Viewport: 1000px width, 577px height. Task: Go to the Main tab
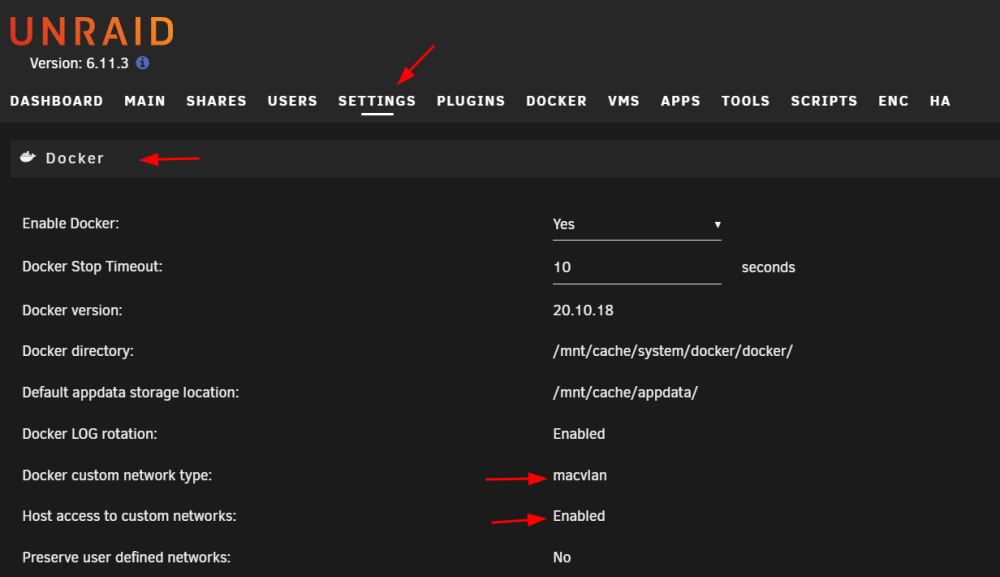coord(145,101)
